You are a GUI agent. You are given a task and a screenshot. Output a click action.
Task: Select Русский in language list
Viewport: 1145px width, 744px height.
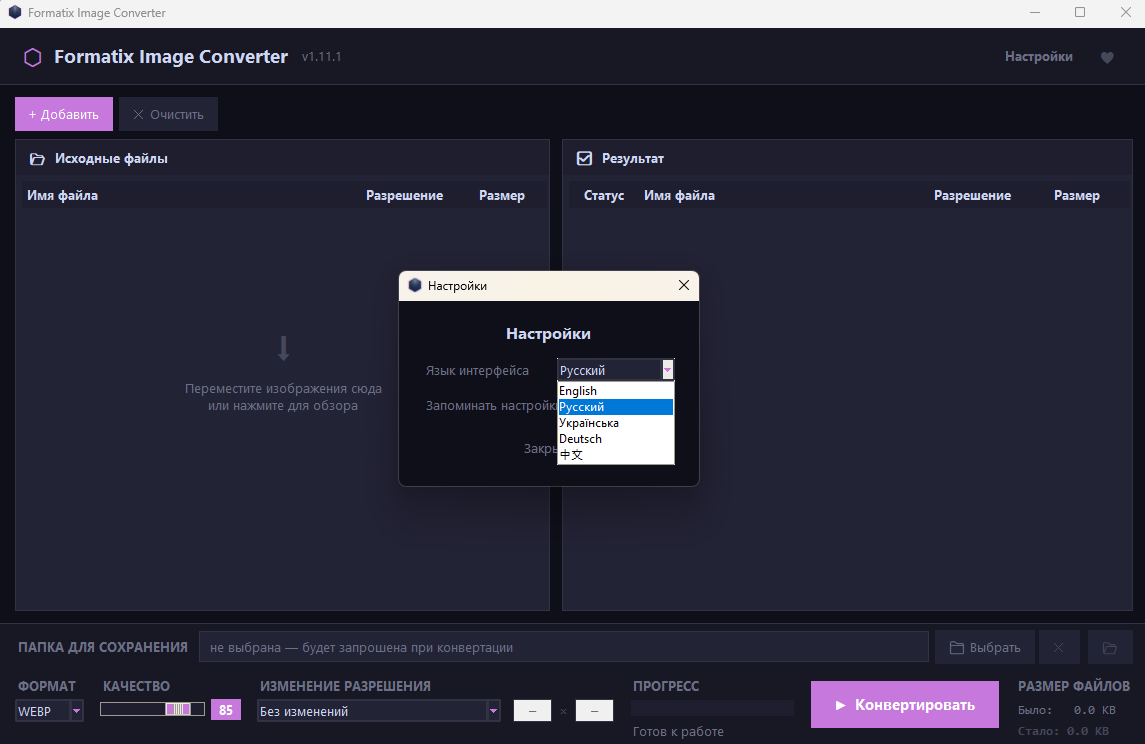click(616, 407)
